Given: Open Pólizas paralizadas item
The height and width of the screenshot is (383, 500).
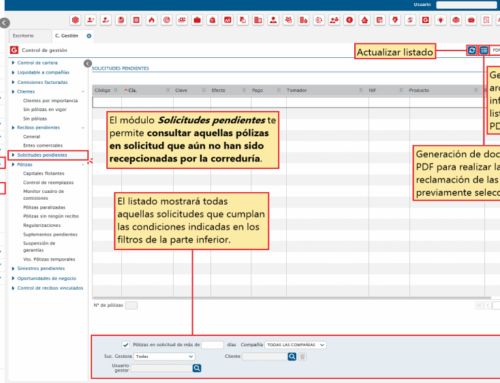Looking at the screenshot, I should click(x=44, y=207).
